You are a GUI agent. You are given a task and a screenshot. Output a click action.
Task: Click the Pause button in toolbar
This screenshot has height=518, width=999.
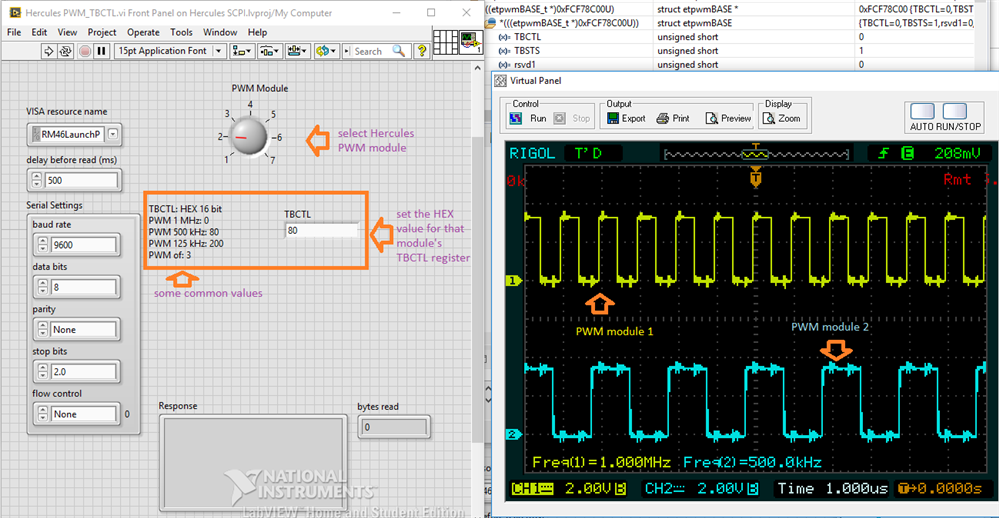click(102, 50)
